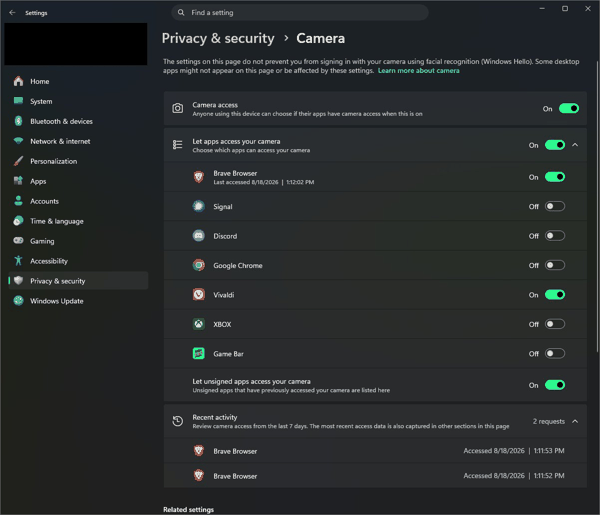Image resolution: width=600 pixels, height=515 pixels.
Task: Open the Apps settings category
Action: pyautogui.click(x=78, y=181)
